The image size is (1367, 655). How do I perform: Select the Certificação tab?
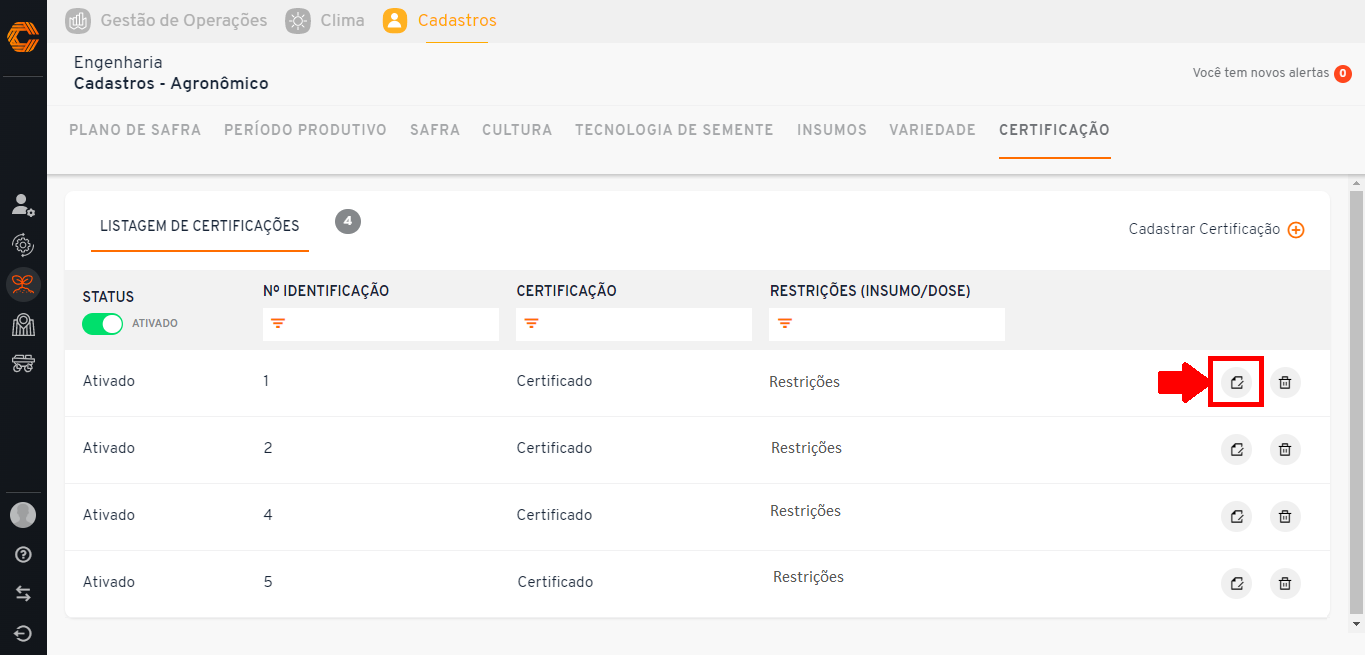pos(1054,130)
